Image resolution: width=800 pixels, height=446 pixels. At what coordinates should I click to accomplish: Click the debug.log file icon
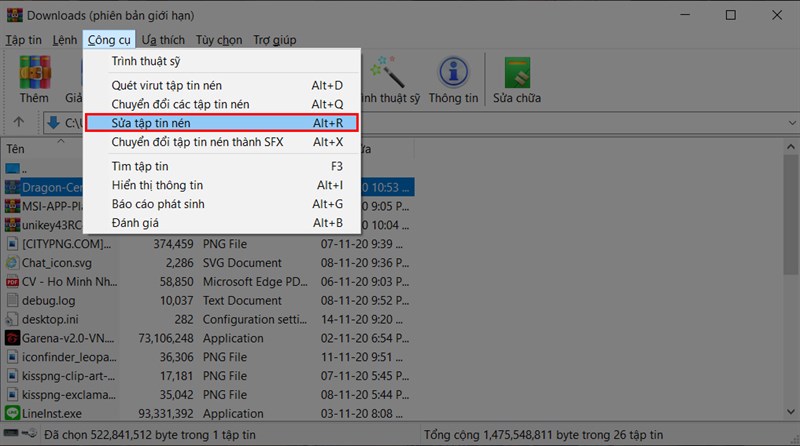pyautogui.click(x=12, y=301)
